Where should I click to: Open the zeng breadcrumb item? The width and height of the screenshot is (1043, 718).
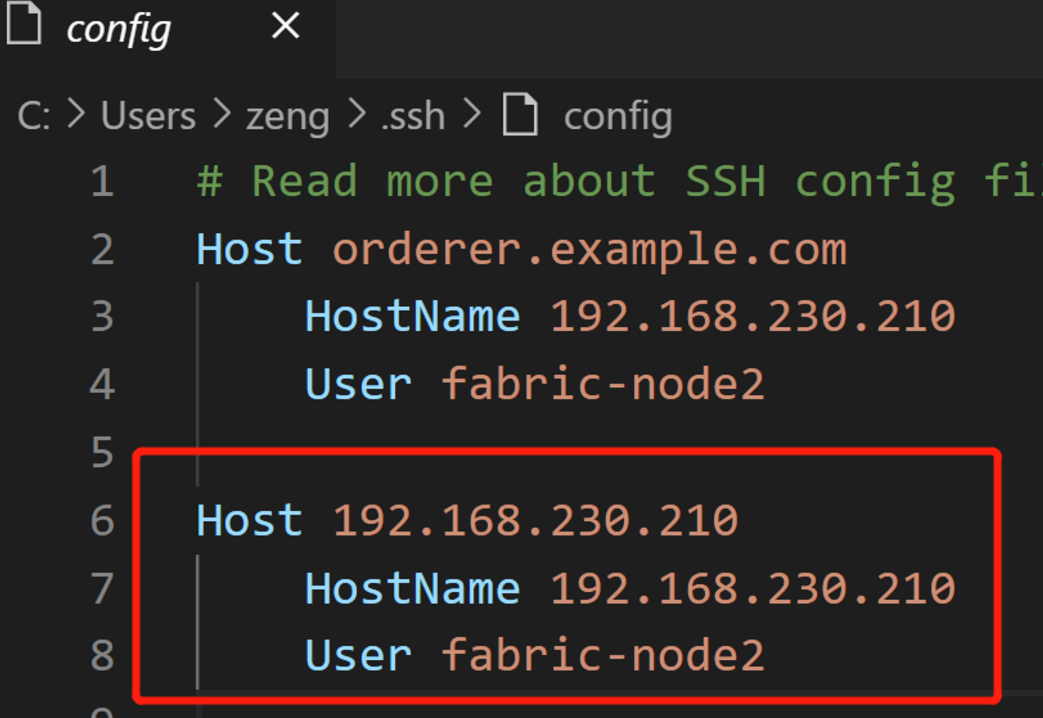tap(287, 115)
